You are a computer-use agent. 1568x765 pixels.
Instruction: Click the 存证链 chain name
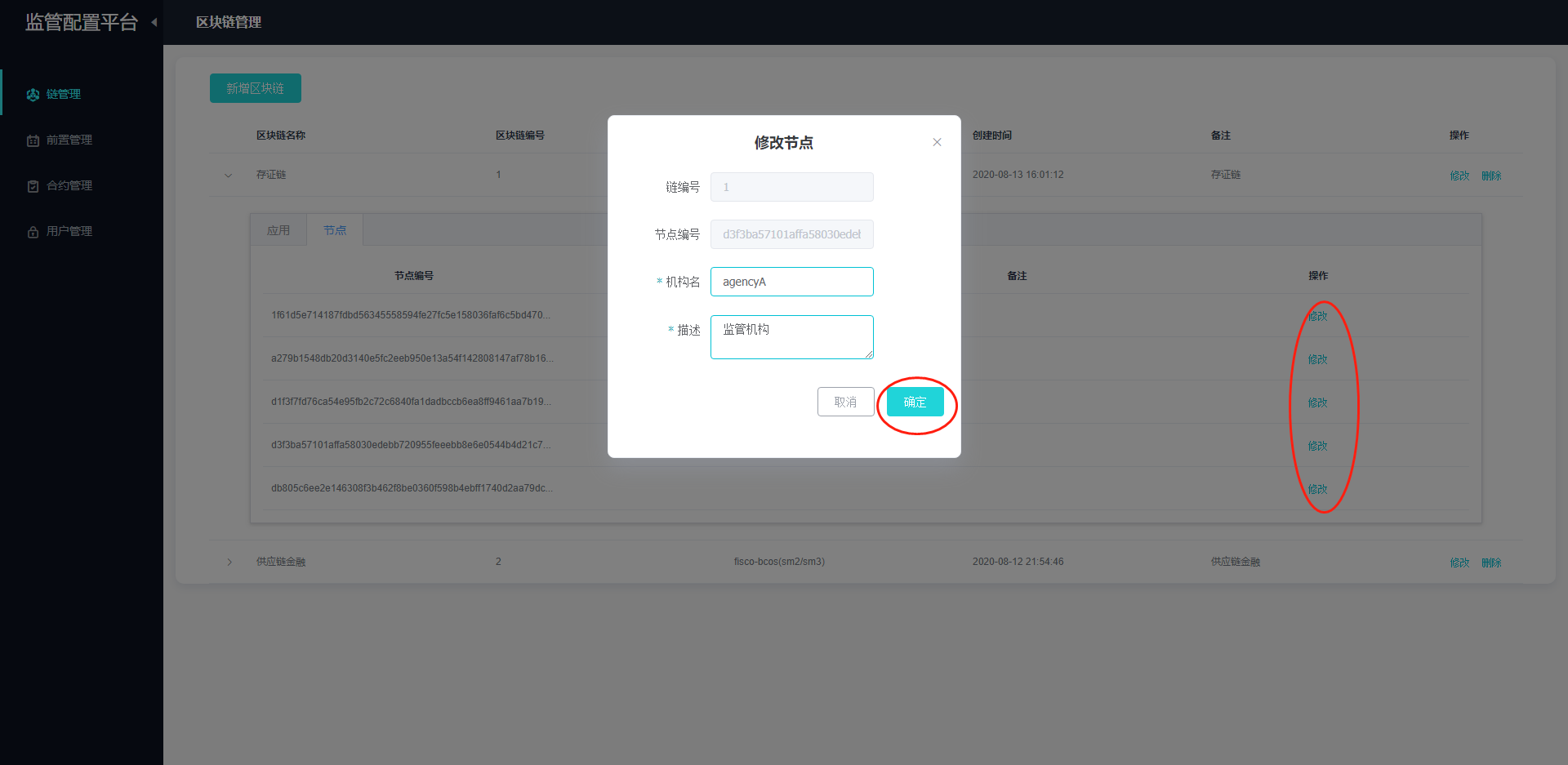(271, 175)
